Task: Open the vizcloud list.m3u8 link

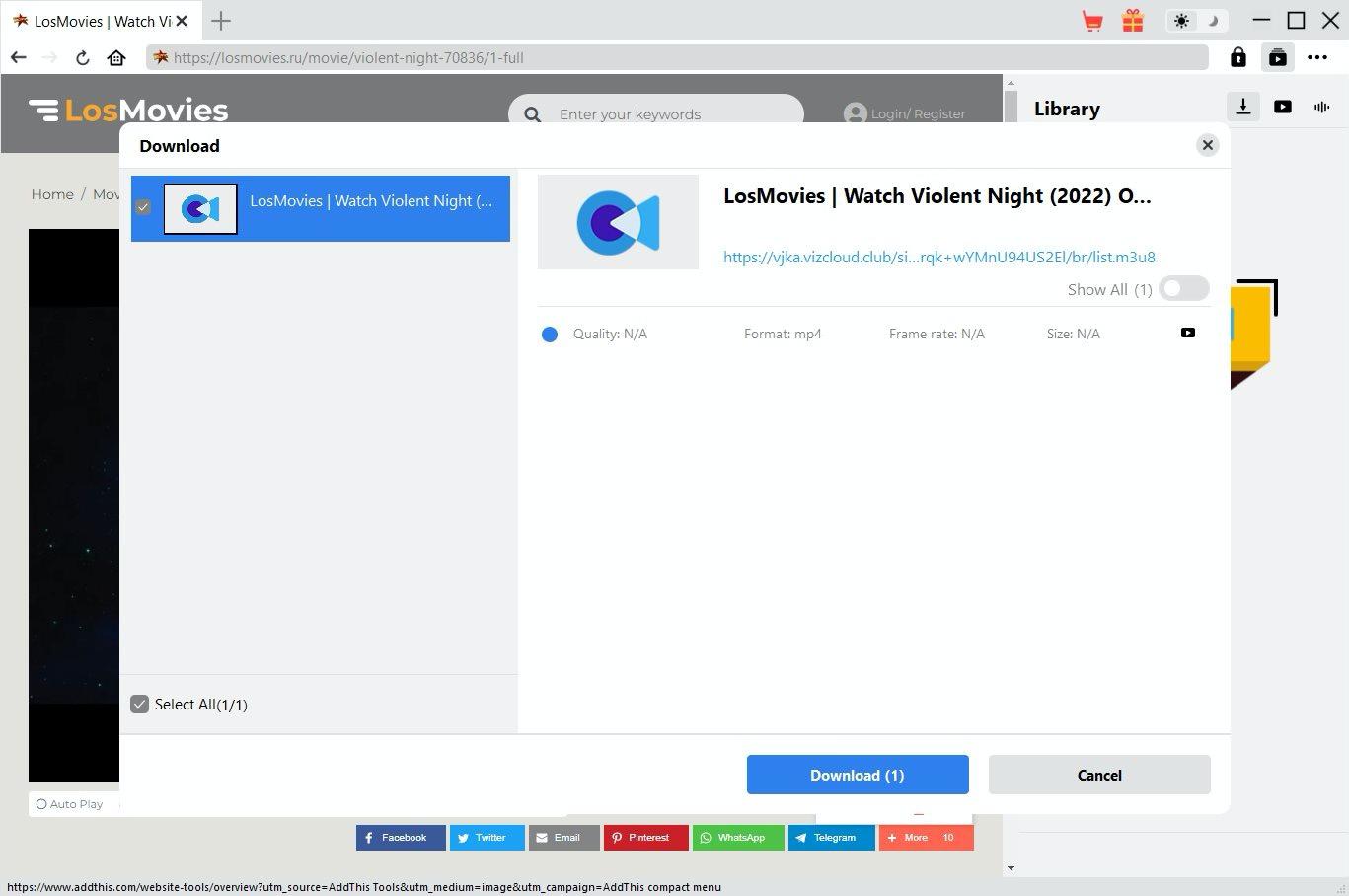Action: click(939, 257)
